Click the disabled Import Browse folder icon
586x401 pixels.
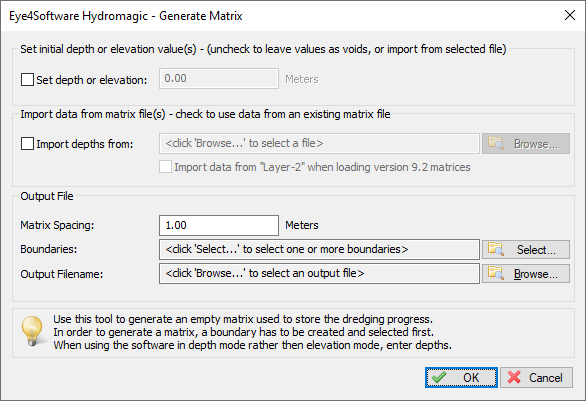[496, 144]
